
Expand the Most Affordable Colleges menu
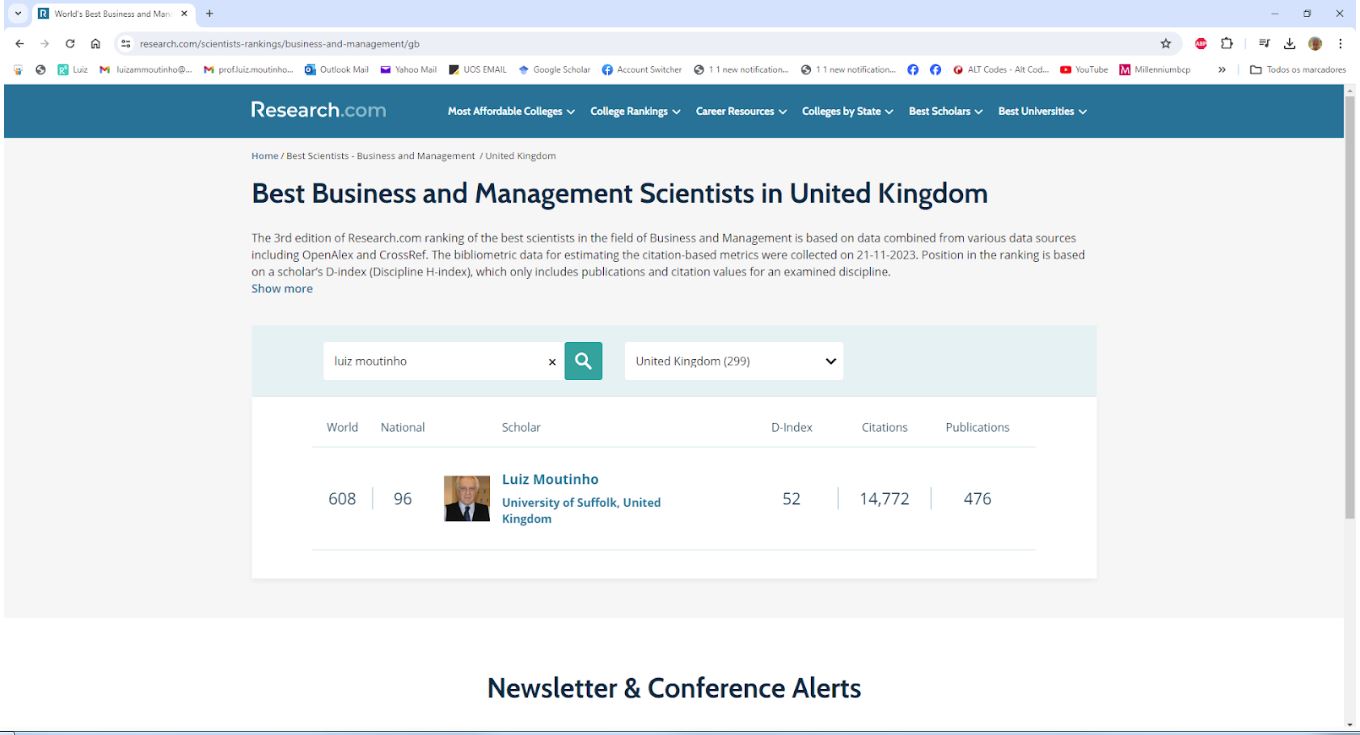click(x=511, y=111)
